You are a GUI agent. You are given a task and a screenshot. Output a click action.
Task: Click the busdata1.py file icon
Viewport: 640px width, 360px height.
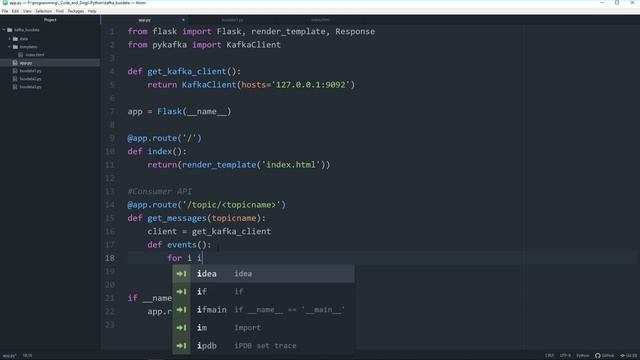(15, 71)
